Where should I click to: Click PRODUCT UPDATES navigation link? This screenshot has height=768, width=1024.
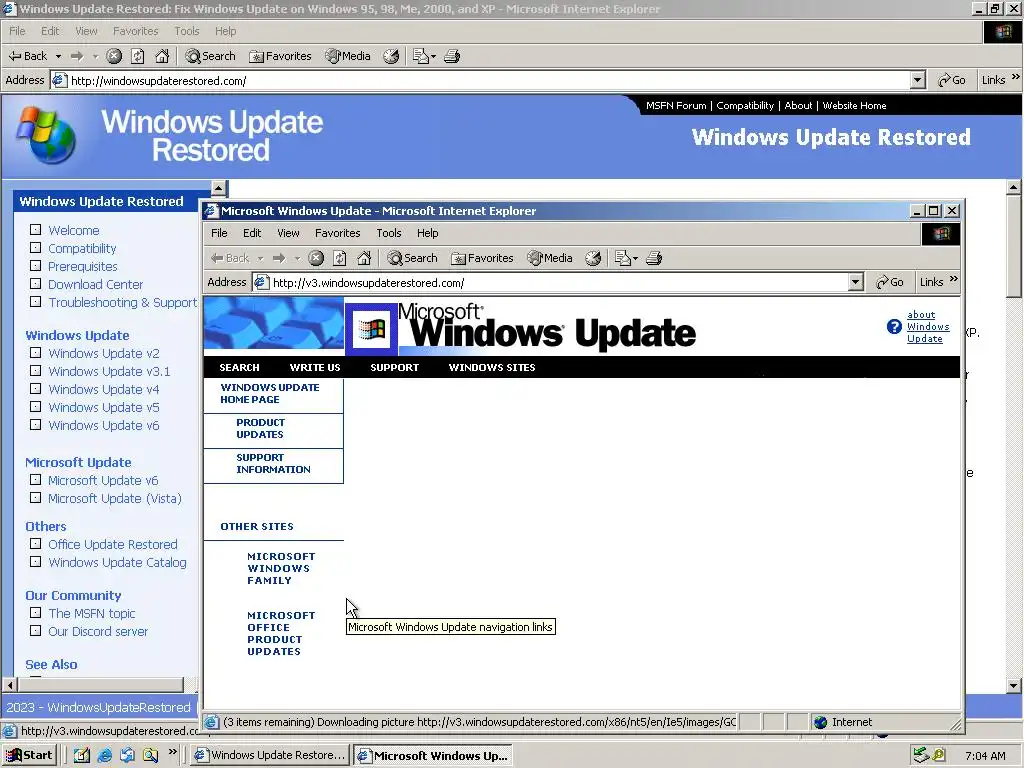[x=260, y=428]
